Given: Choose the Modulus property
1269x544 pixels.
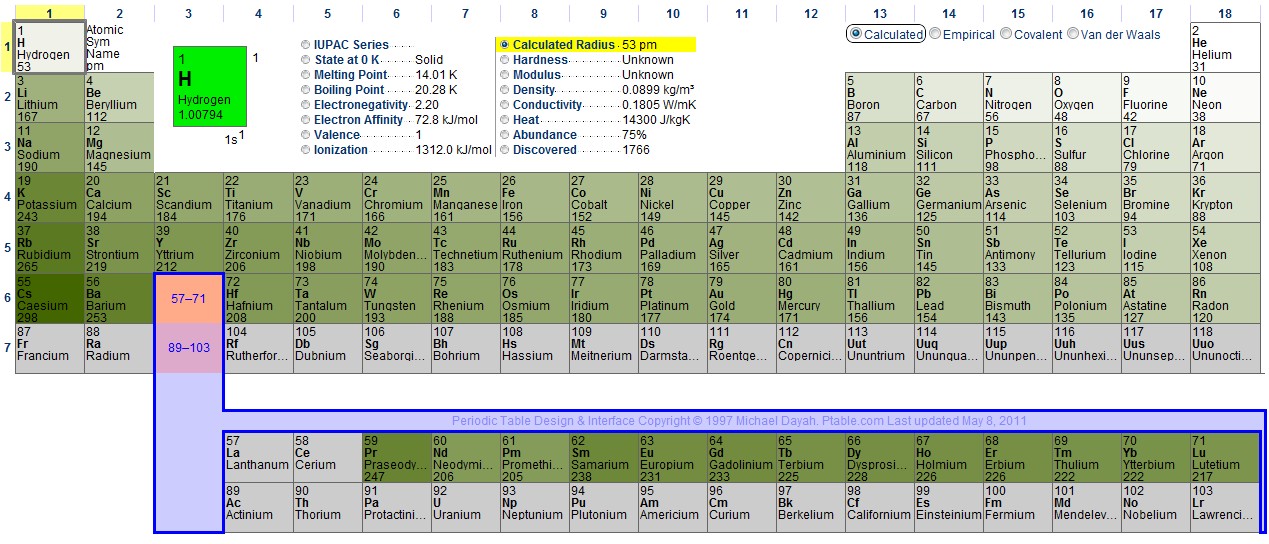Looking at the screenshot, I should click(505, 75).
